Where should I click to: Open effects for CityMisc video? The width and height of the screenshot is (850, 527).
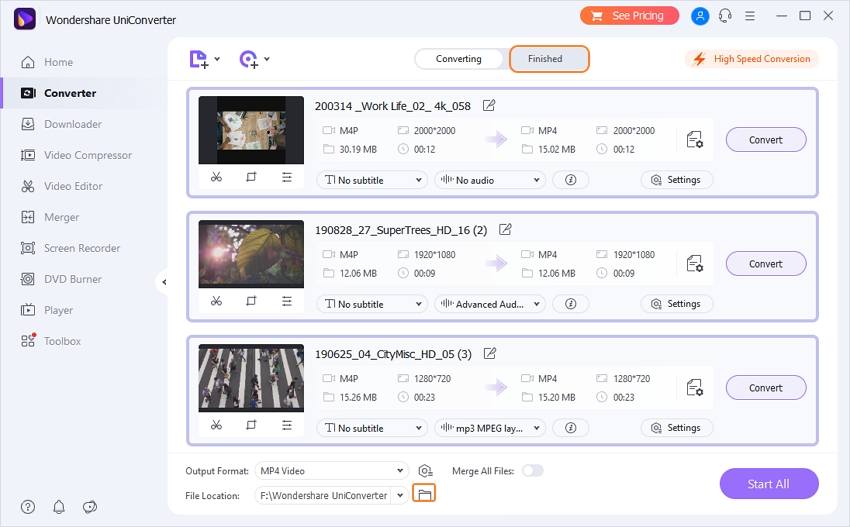tap(287, 425)
